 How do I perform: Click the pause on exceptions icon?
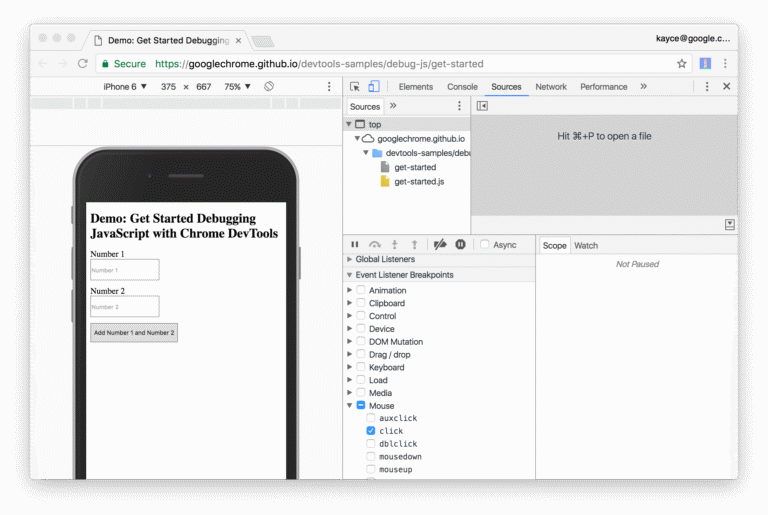pos(460,244)
